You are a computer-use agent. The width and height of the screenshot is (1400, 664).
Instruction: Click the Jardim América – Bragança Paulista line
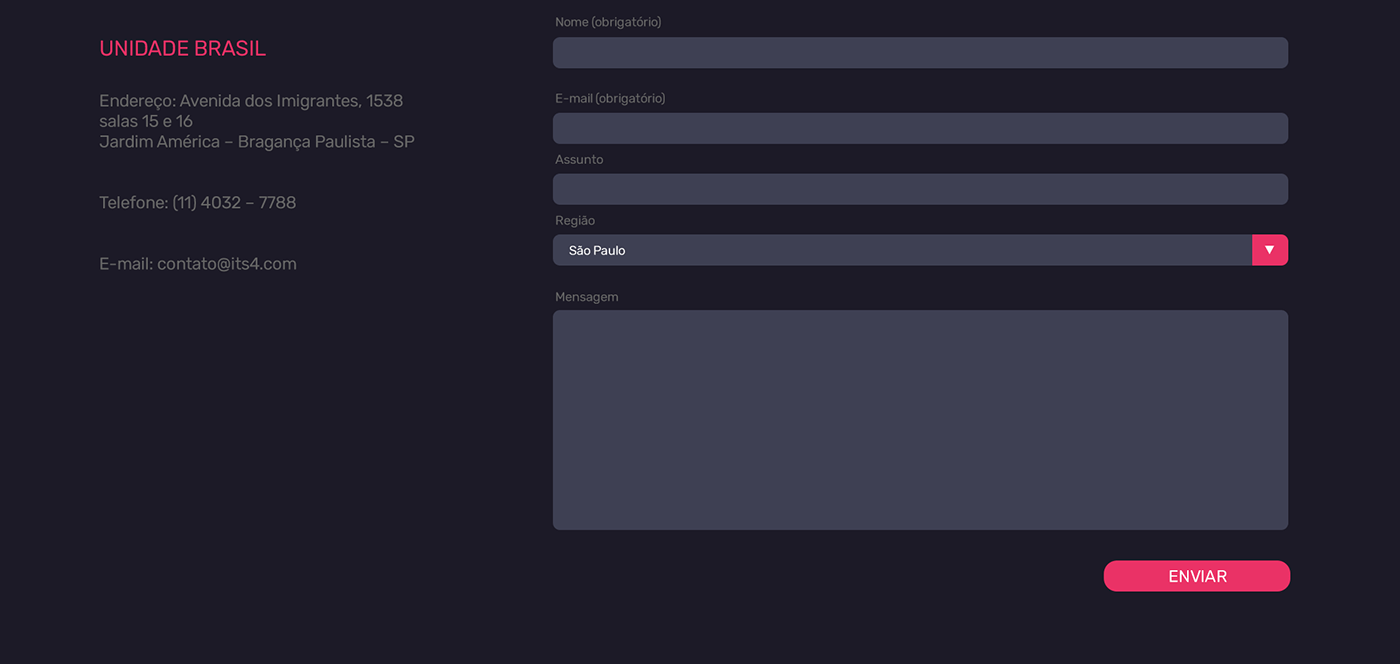(x=256, y=142)
